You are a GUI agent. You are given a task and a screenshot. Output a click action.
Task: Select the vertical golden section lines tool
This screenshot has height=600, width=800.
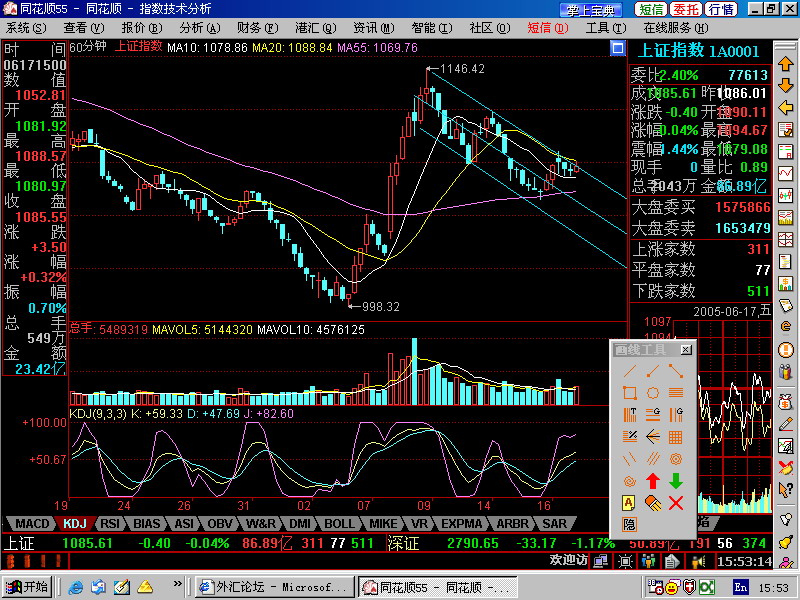pyautogui.click(x=676, y=415)
